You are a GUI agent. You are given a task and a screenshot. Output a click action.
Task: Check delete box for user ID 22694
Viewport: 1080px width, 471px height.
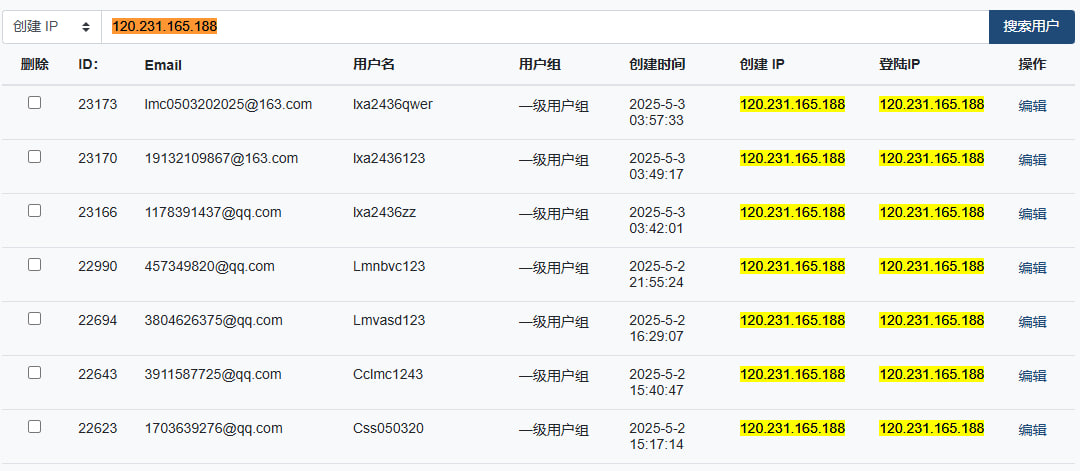tap(34, 319)
